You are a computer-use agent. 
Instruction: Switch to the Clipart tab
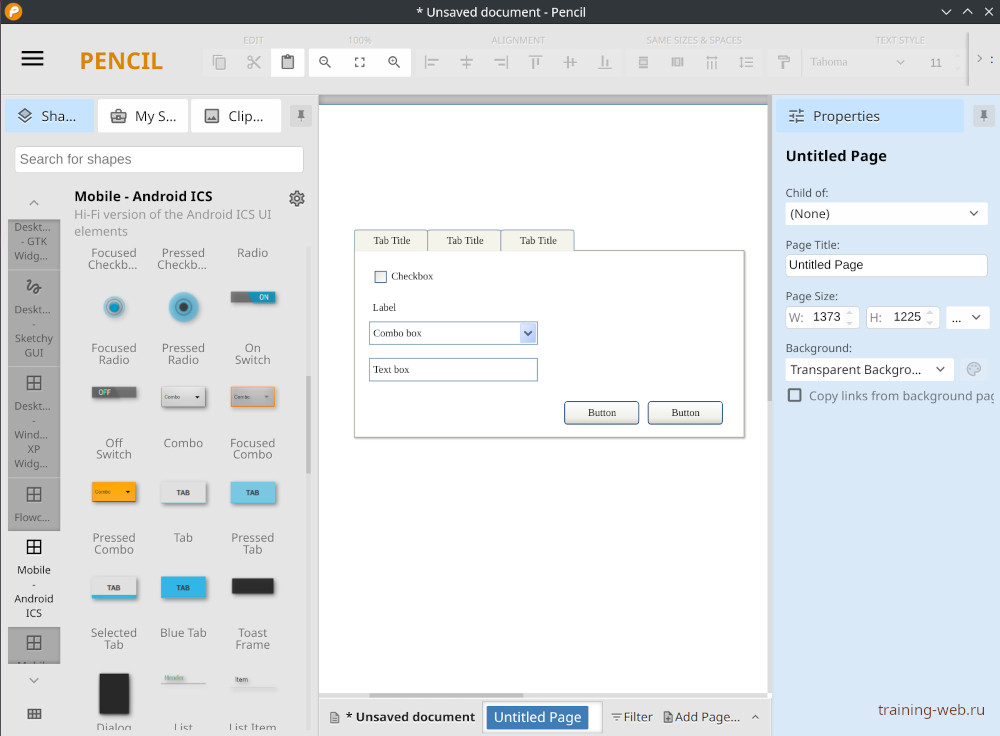tap(236, 115)
